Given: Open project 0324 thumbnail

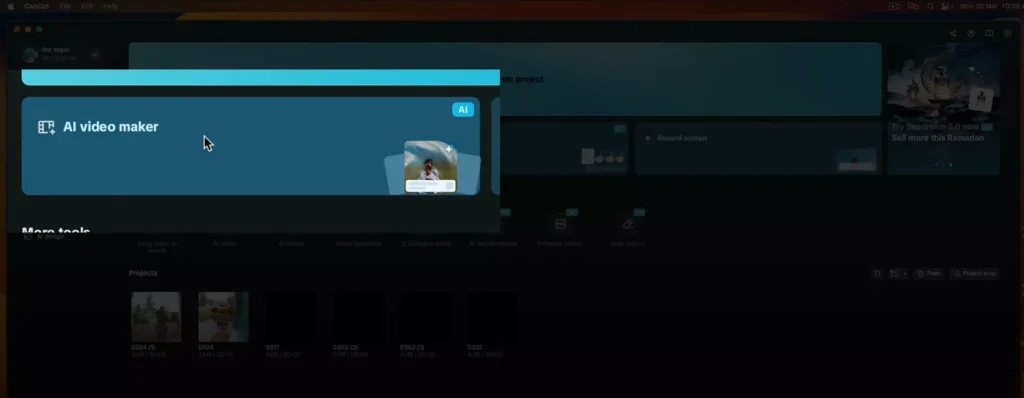Looking at the screenshot, I should click(223, 317).
